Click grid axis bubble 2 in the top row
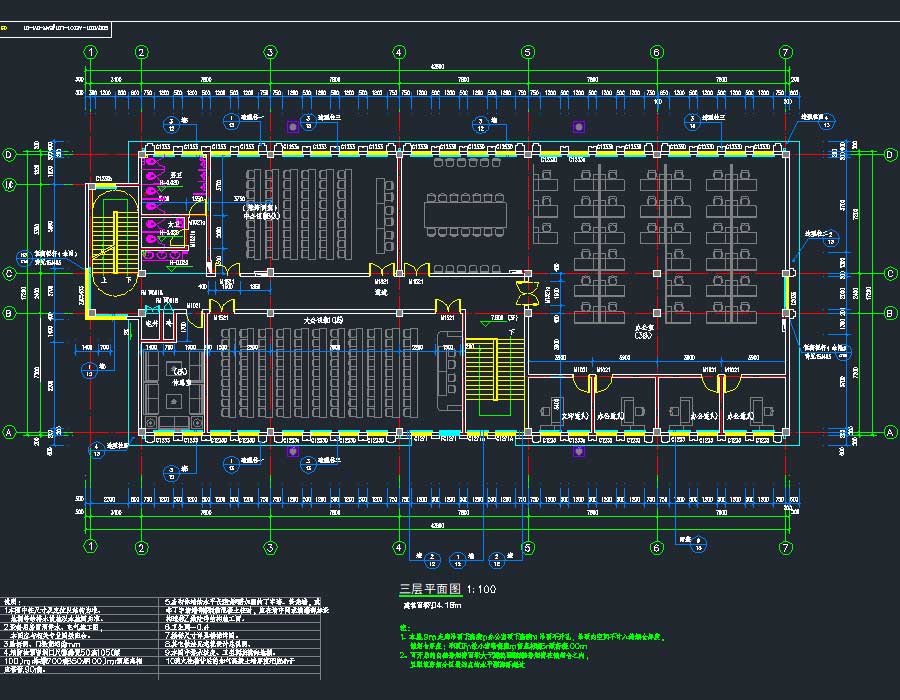The height and width of the screenshot is (700, 900). 141,52
